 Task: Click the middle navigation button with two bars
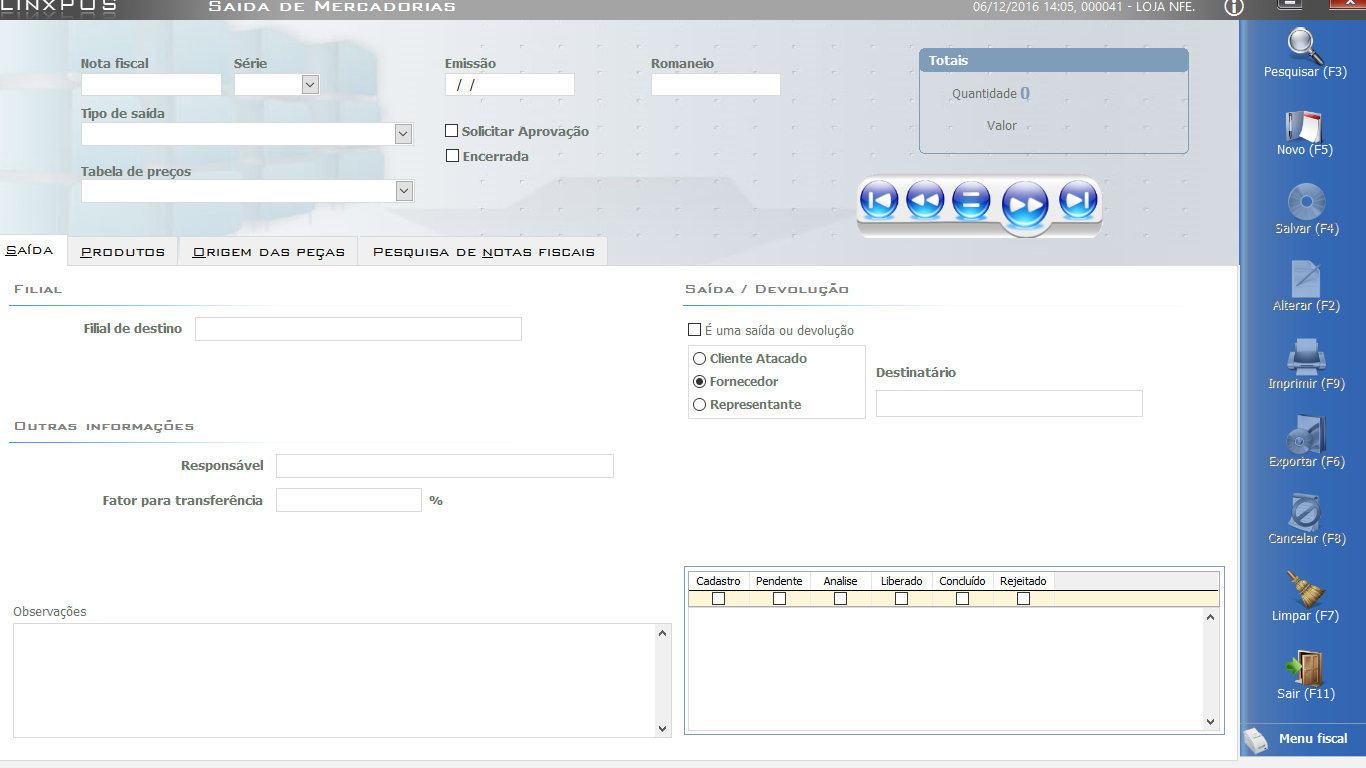(971, 201)
